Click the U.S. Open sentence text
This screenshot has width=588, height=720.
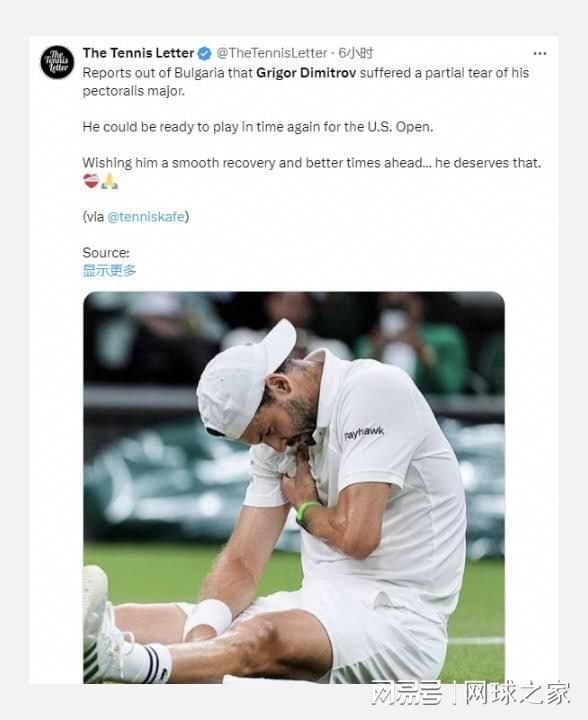point(258,127)
